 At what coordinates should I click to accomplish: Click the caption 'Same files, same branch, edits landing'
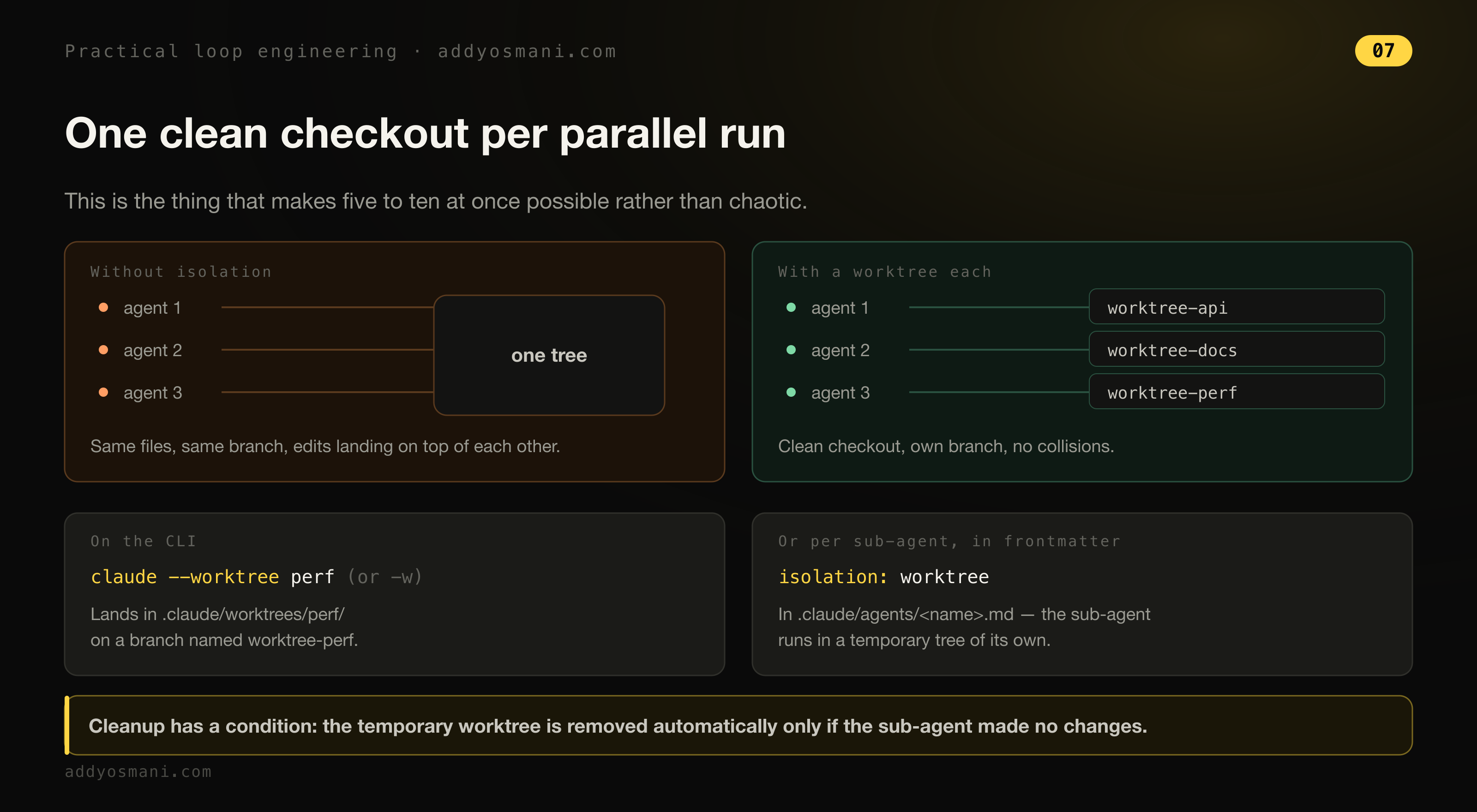tap(325, 447)
